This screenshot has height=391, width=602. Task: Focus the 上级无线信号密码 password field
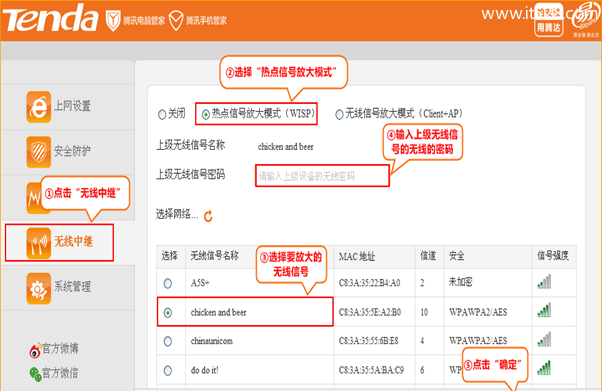[322, 176]
